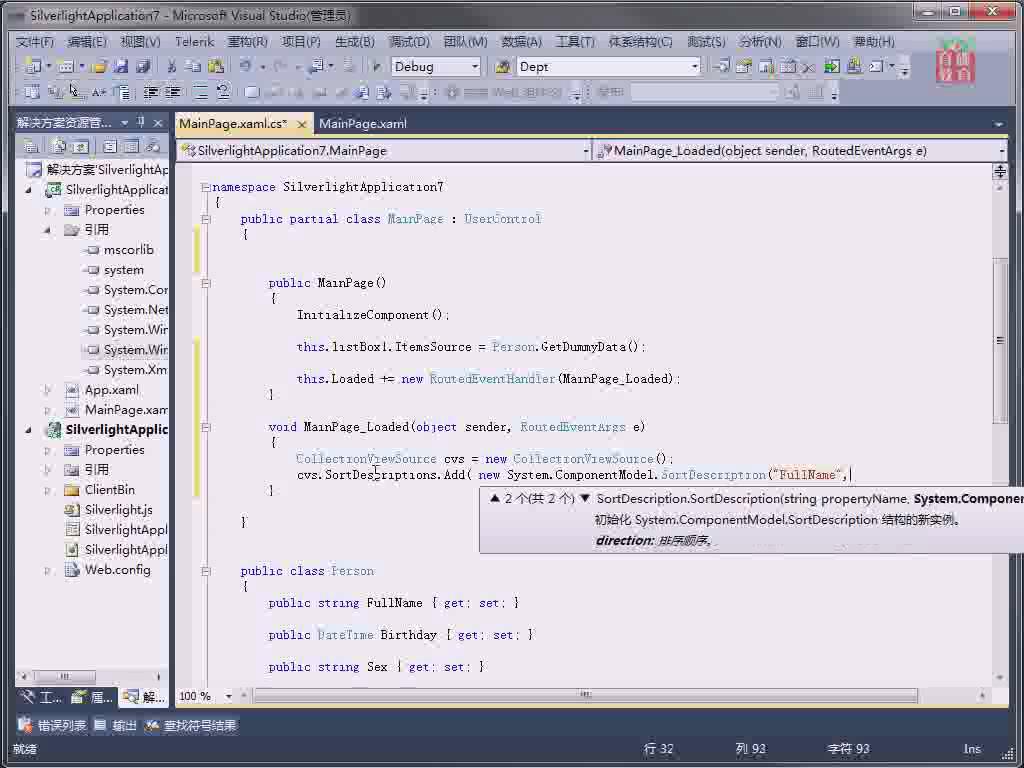Click the Toolbox icon right of Dept box
Viewport: 1024px width, 768px height.
pos(809,66)
